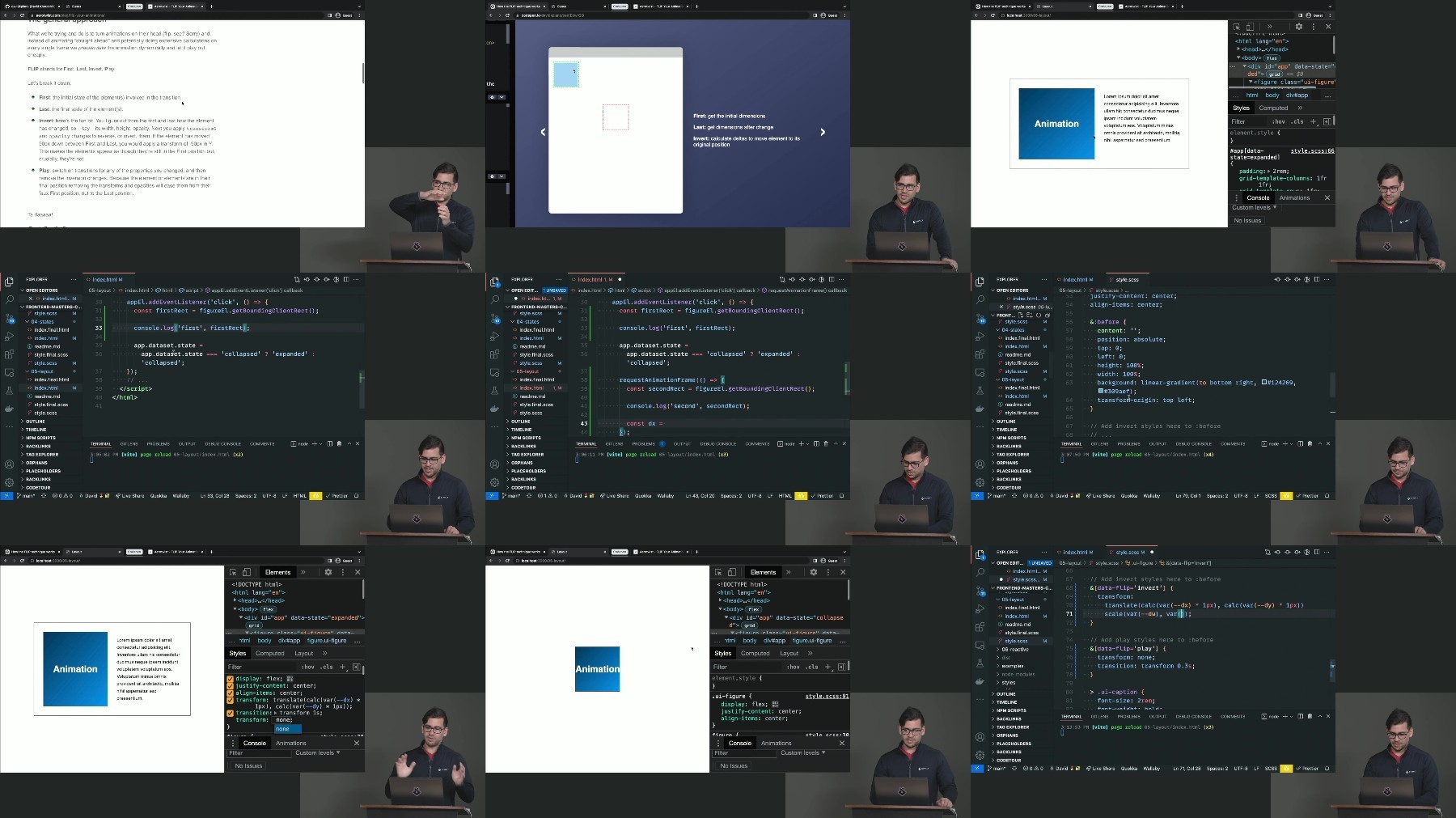Viewport: 1456px width, 818px height.
Task: Switch to OUTPUT tab in middle-left VS Code panel
Action: click(187, 443)
